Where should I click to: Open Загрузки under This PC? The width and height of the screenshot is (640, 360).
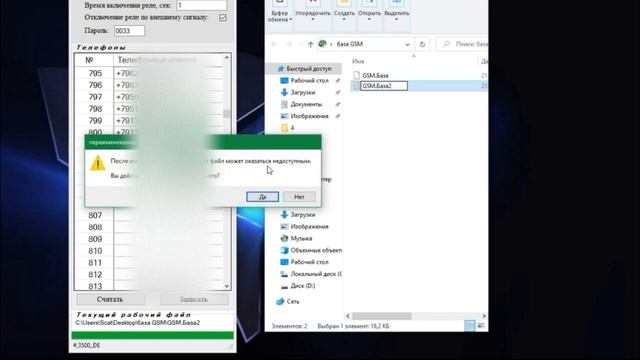click(302, 214)
